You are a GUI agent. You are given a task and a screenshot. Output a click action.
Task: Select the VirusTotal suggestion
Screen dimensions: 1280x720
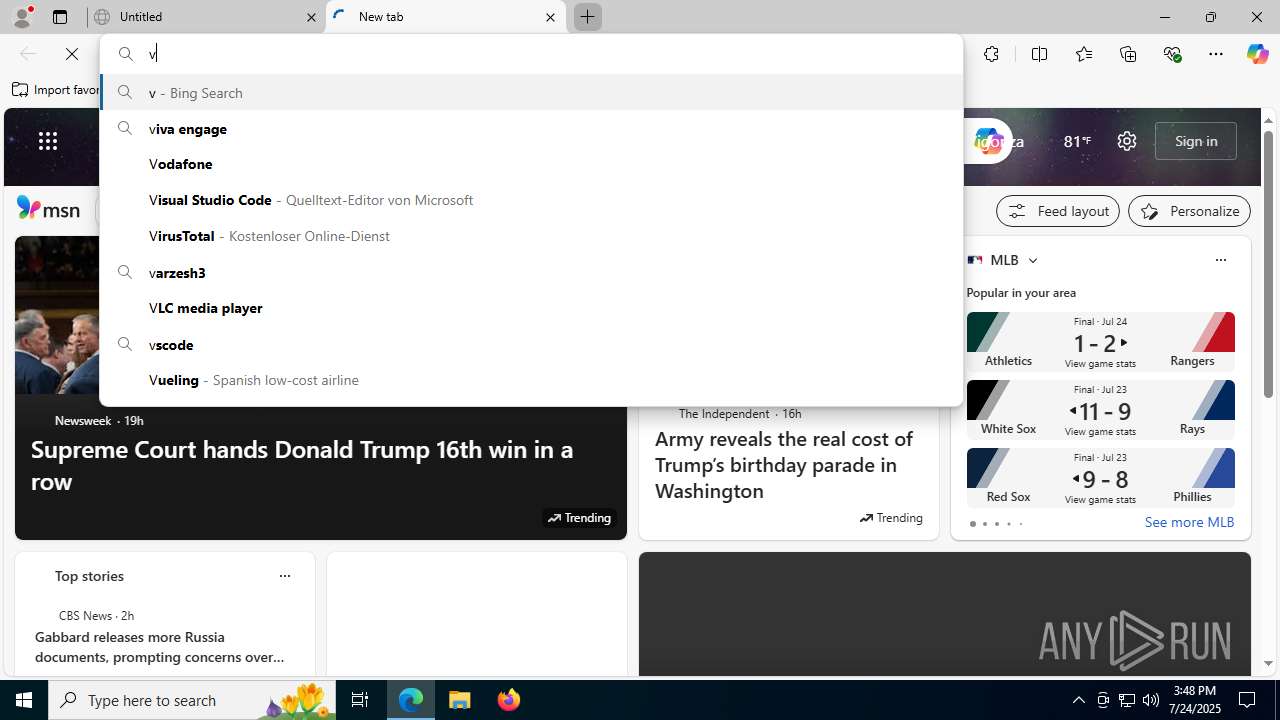click(531, 236)
